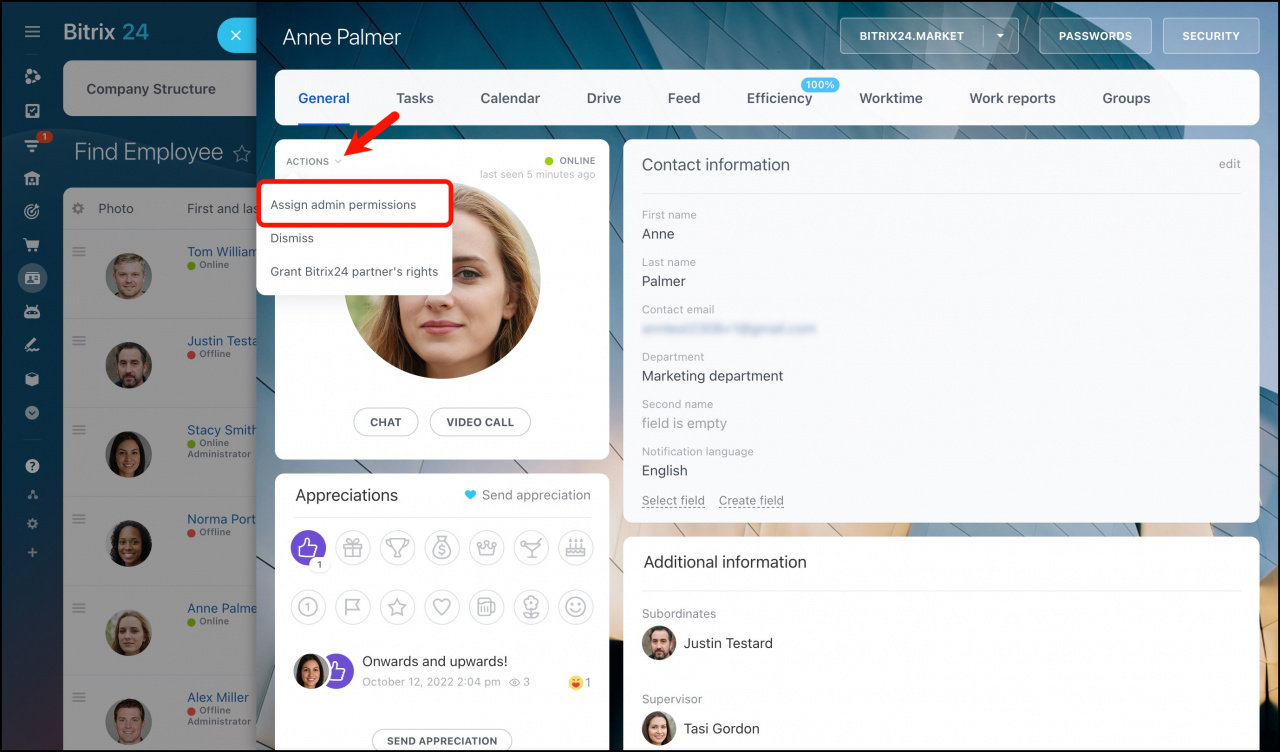
Task: Select the flower appreciation icon
Action: [531, 606]
